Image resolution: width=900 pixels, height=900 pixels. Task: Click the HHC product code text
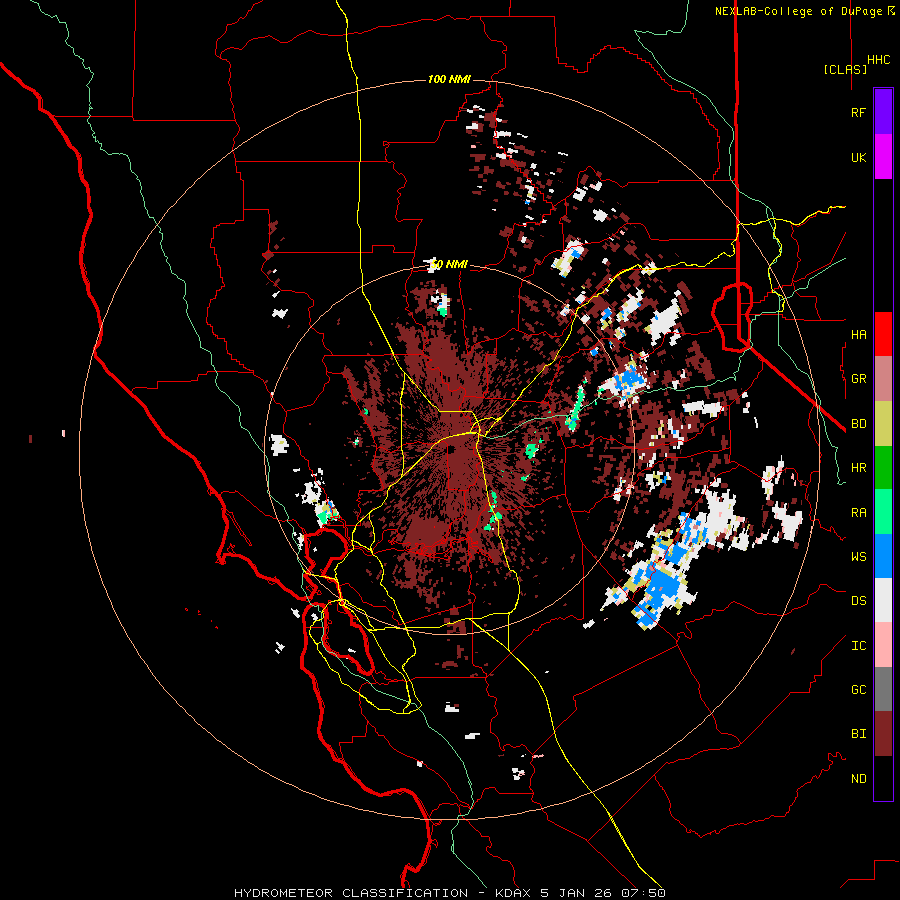click(x=878, y=60)
